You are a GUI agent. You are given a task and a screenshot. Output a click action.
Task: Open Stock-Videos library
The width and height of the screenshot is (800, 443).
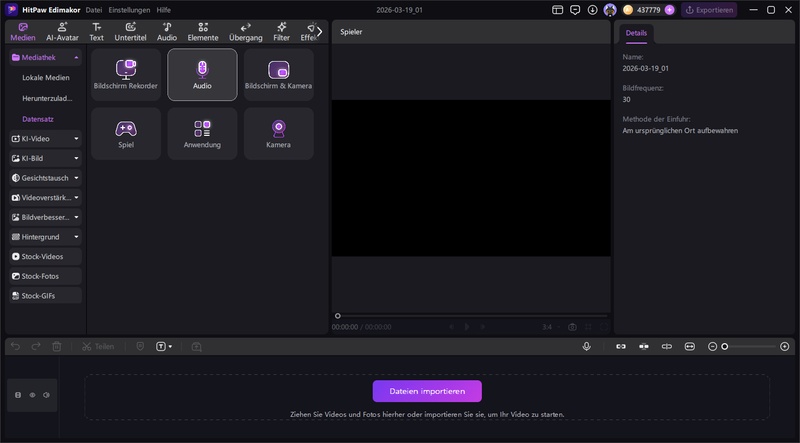(x=45, y=256)
